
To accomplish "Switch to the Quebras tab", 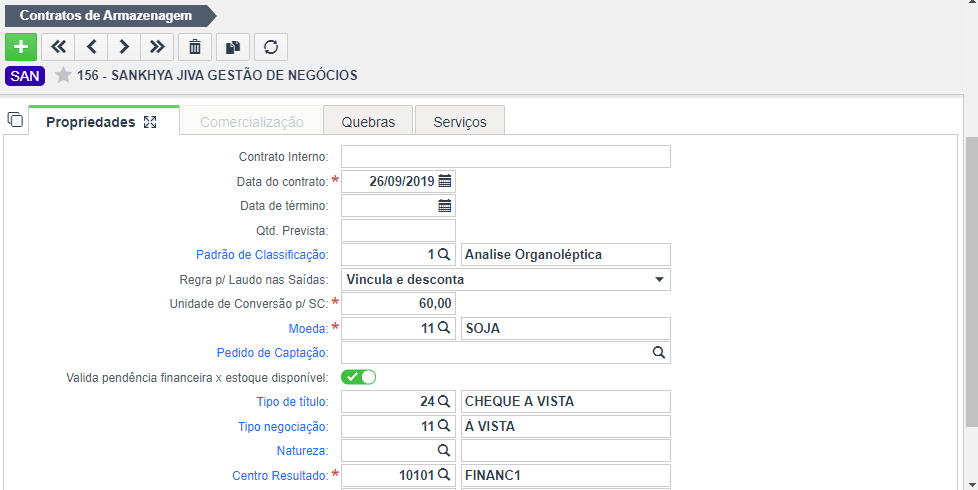I will (x=368, y=122).
